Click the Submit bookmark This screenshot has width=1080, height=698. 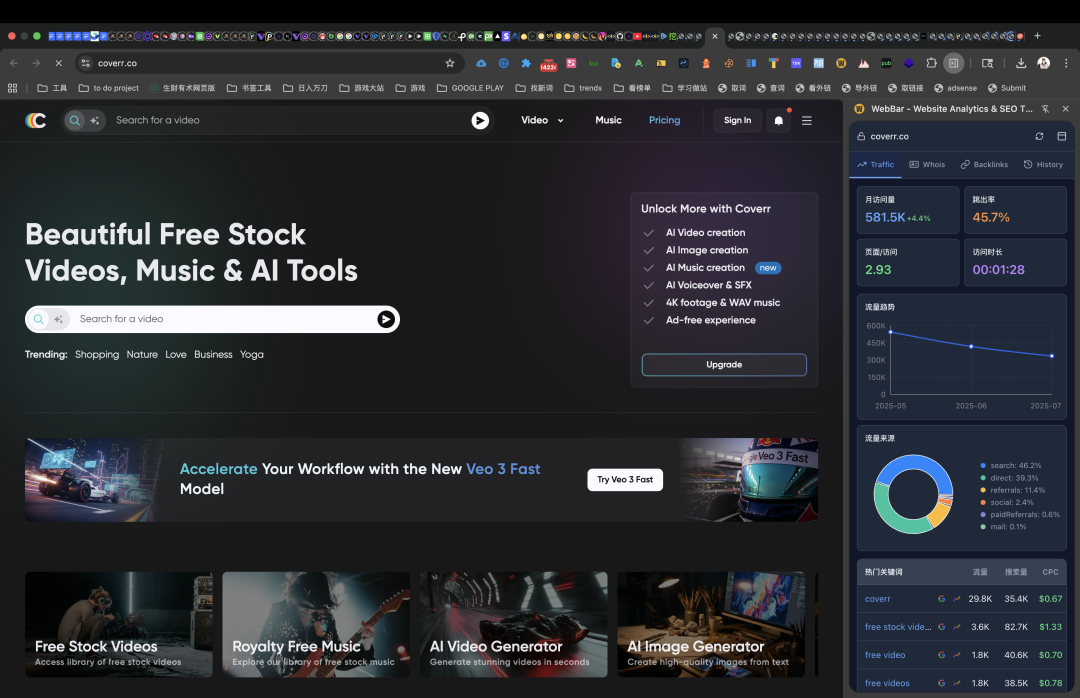coord(1007,88)
